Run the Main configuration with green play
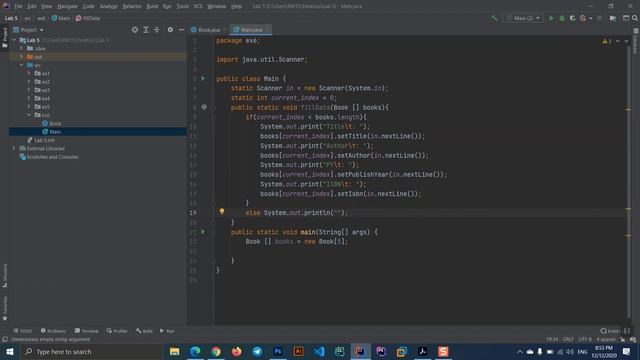 coord(551,18)
